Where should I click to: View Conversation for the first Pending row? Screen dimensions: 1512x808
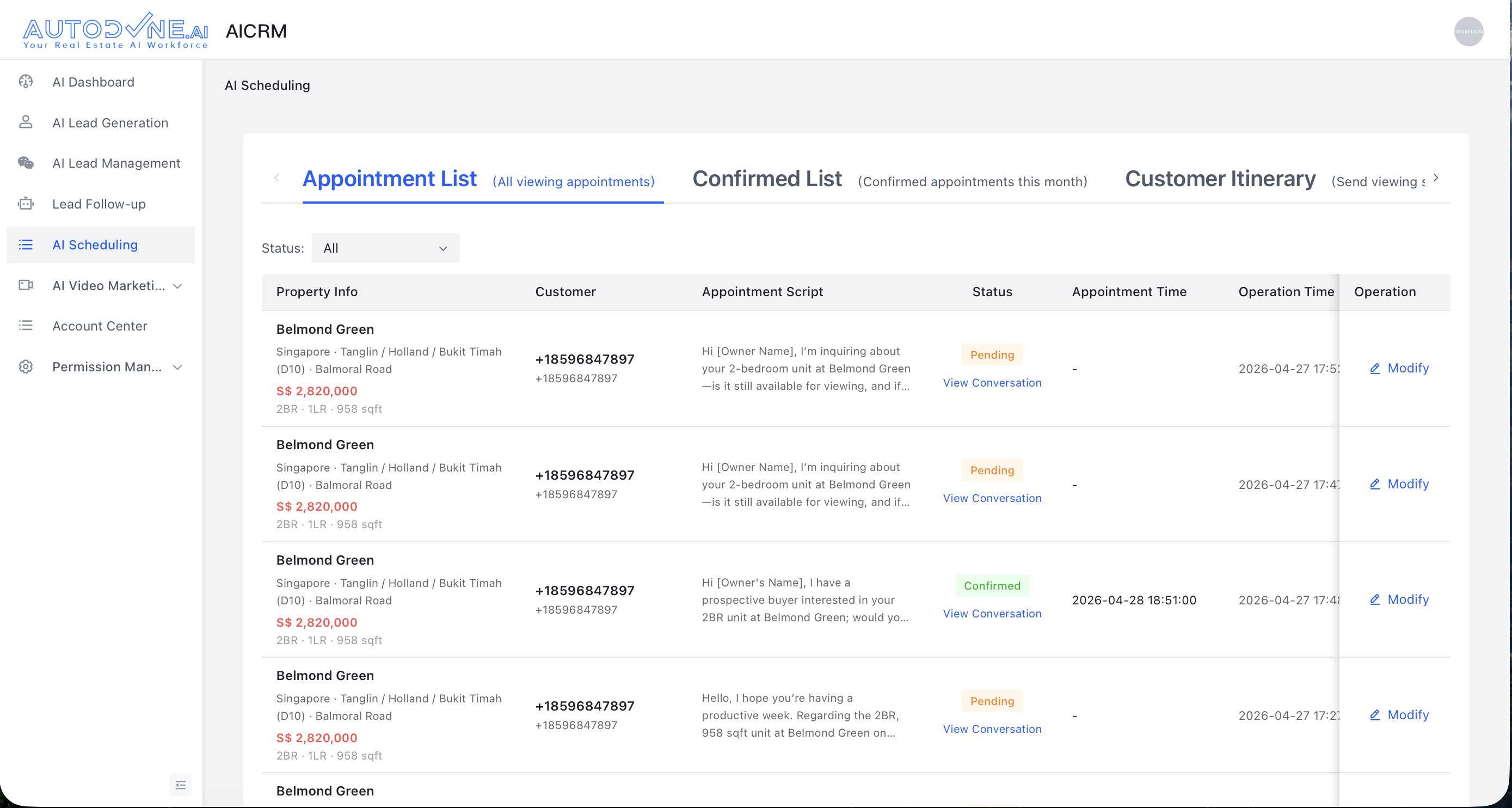[x=992, y=382]
